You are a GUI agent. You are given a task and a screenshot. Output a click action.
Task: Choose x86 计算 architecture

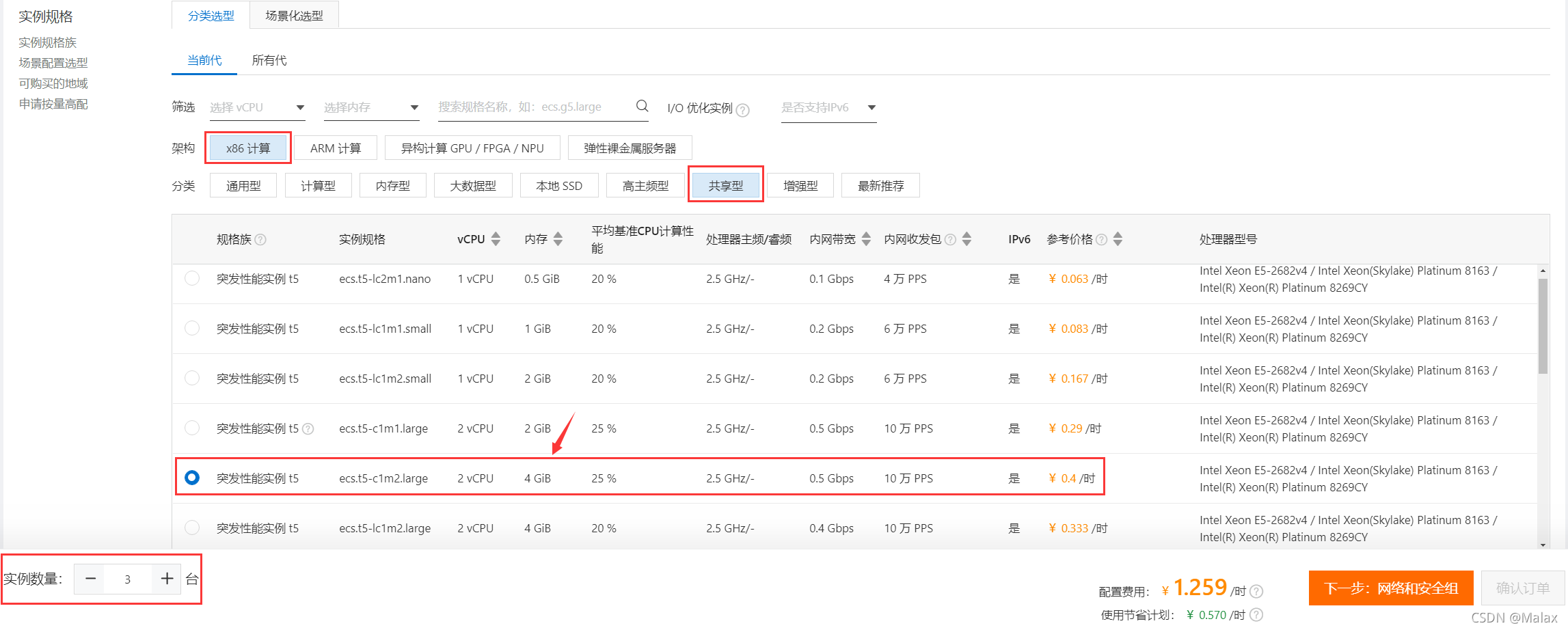pos(248,148)
